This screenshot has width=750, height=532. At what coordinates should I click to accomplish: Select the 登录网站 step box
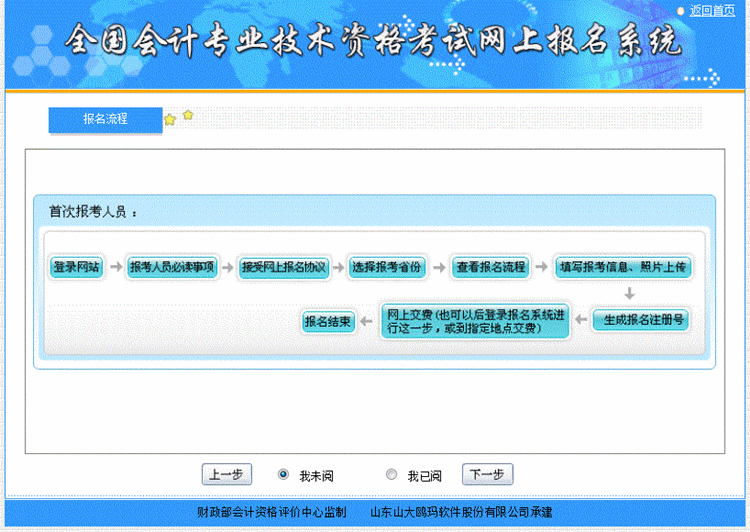click(77, 267)
